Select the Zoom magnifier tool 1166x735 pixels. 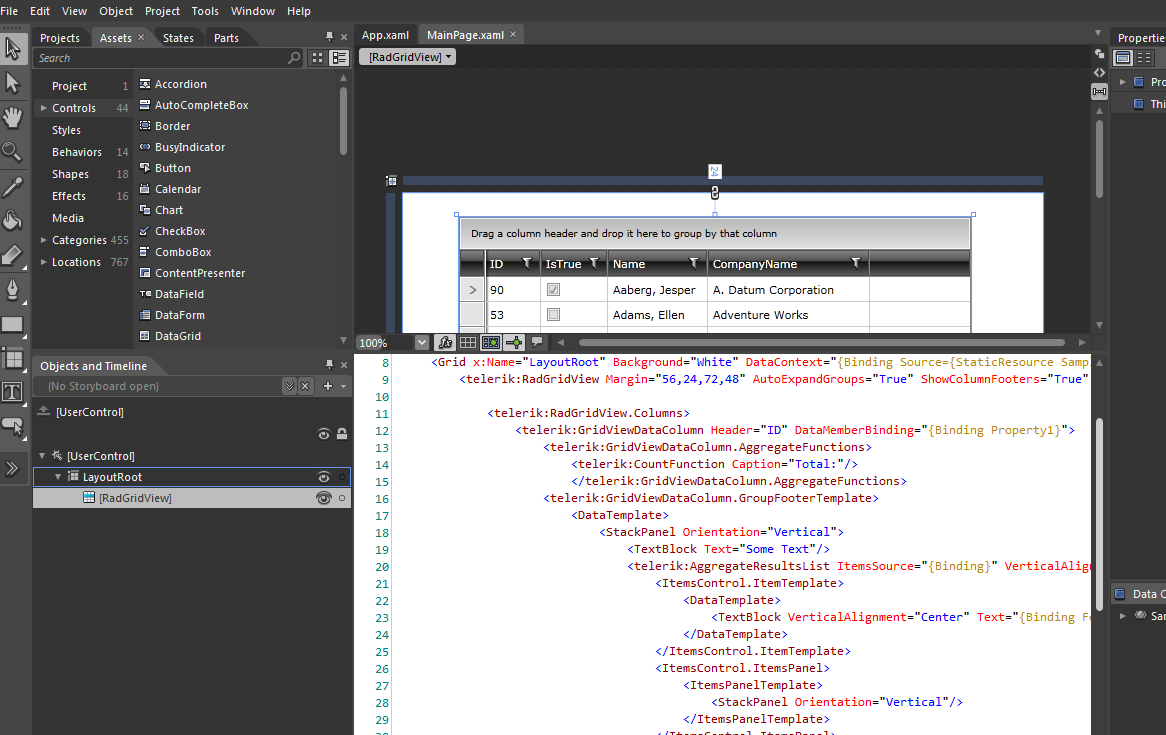13,152
